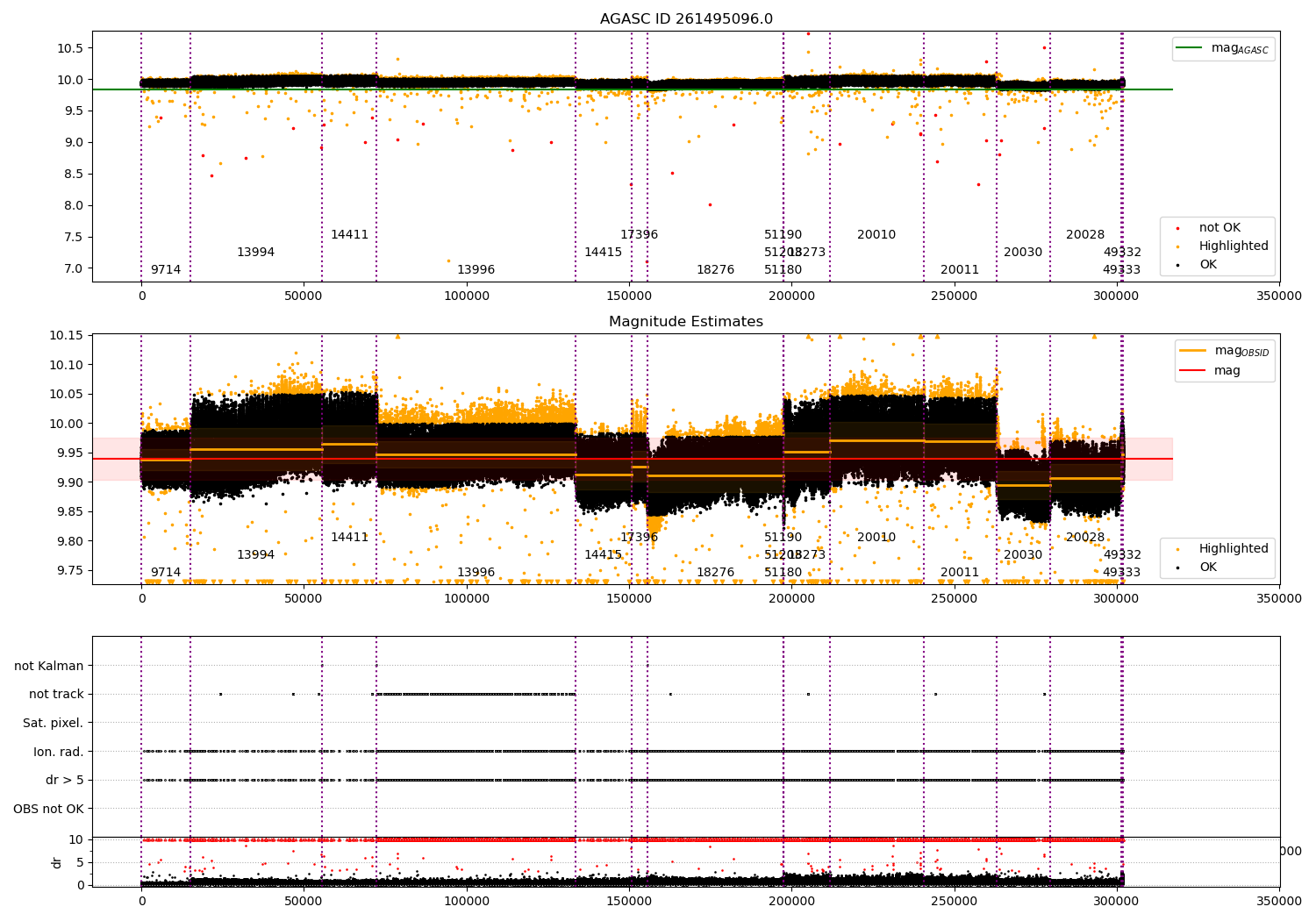Click the 'dr > 5' axis label
Viewport: 1316px width, 921px height.
(x=65, y=781)
